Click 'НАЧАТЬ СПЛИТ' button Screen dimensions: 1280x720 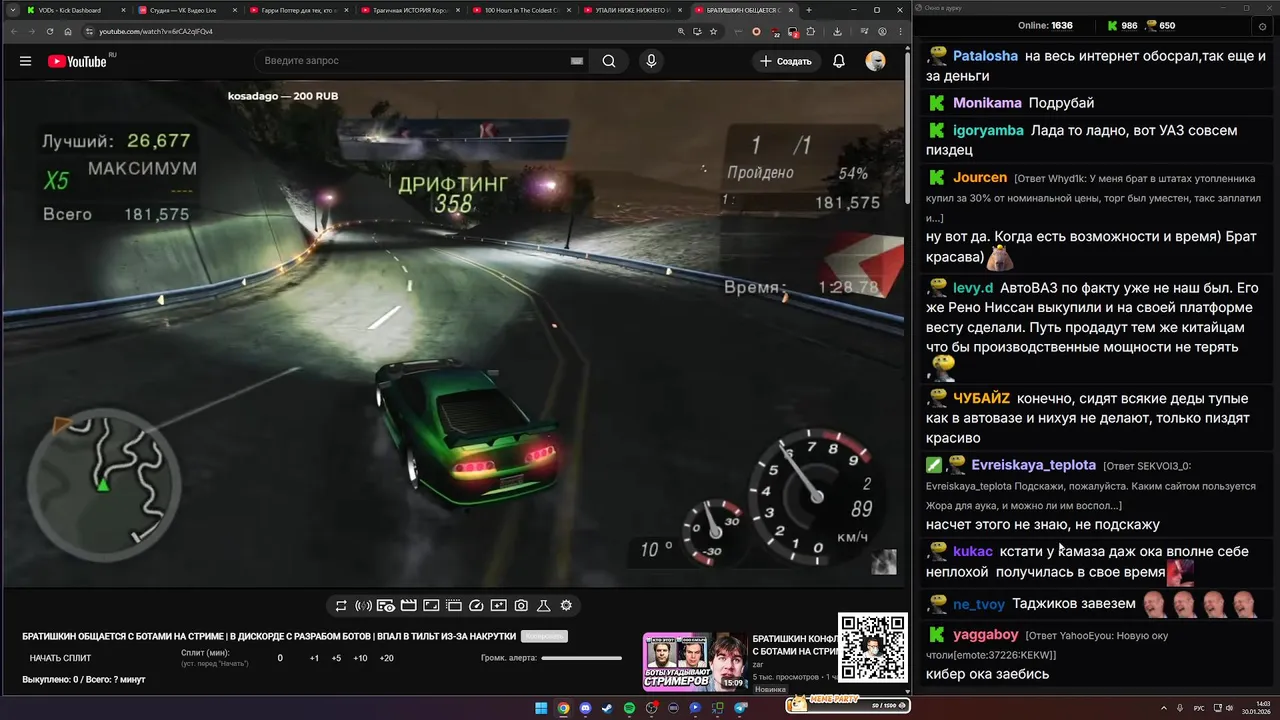pyautogui.click(x=60, y=658)
